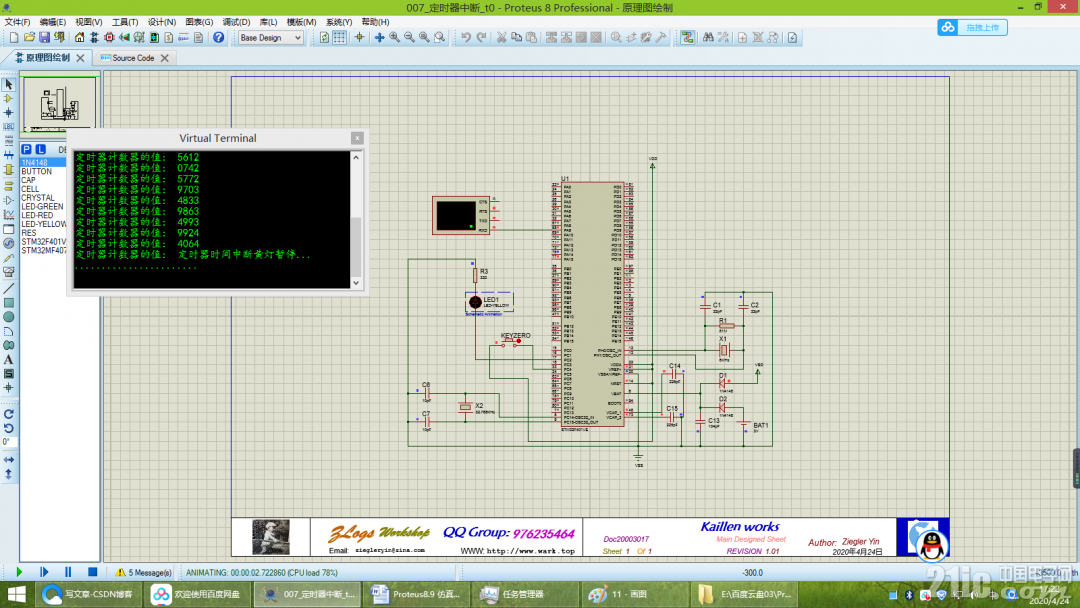Click the rotation angle input field
Viewport: 1080px width, 608px height.
coord(8,442)
